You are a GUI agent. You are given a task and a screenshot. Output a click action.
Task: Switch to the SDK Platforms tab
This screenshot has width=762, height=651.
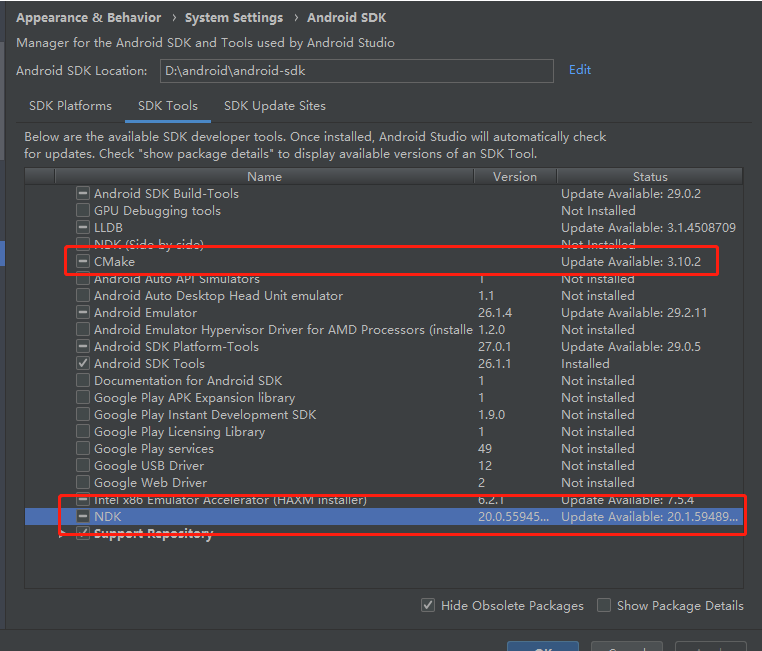[x=70, y=106]
